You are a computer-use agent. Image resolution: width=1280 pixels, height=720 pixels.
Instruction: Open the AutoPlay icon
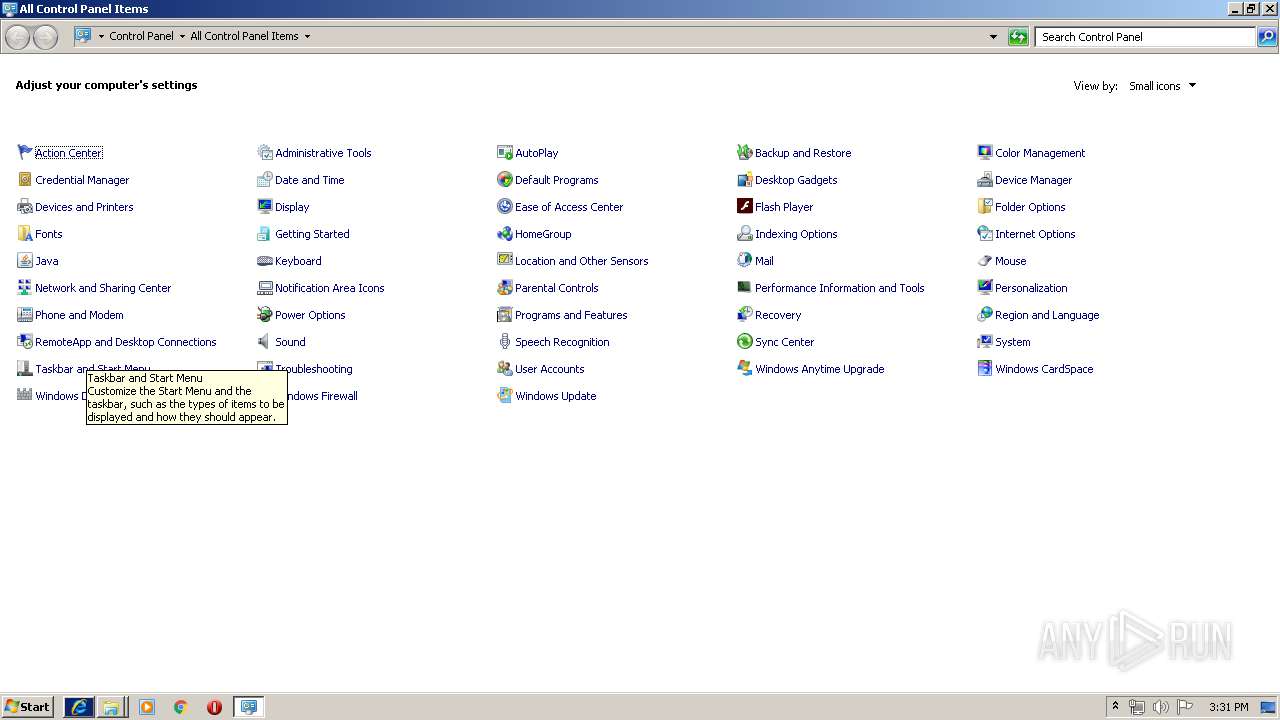tap(505, 153)
